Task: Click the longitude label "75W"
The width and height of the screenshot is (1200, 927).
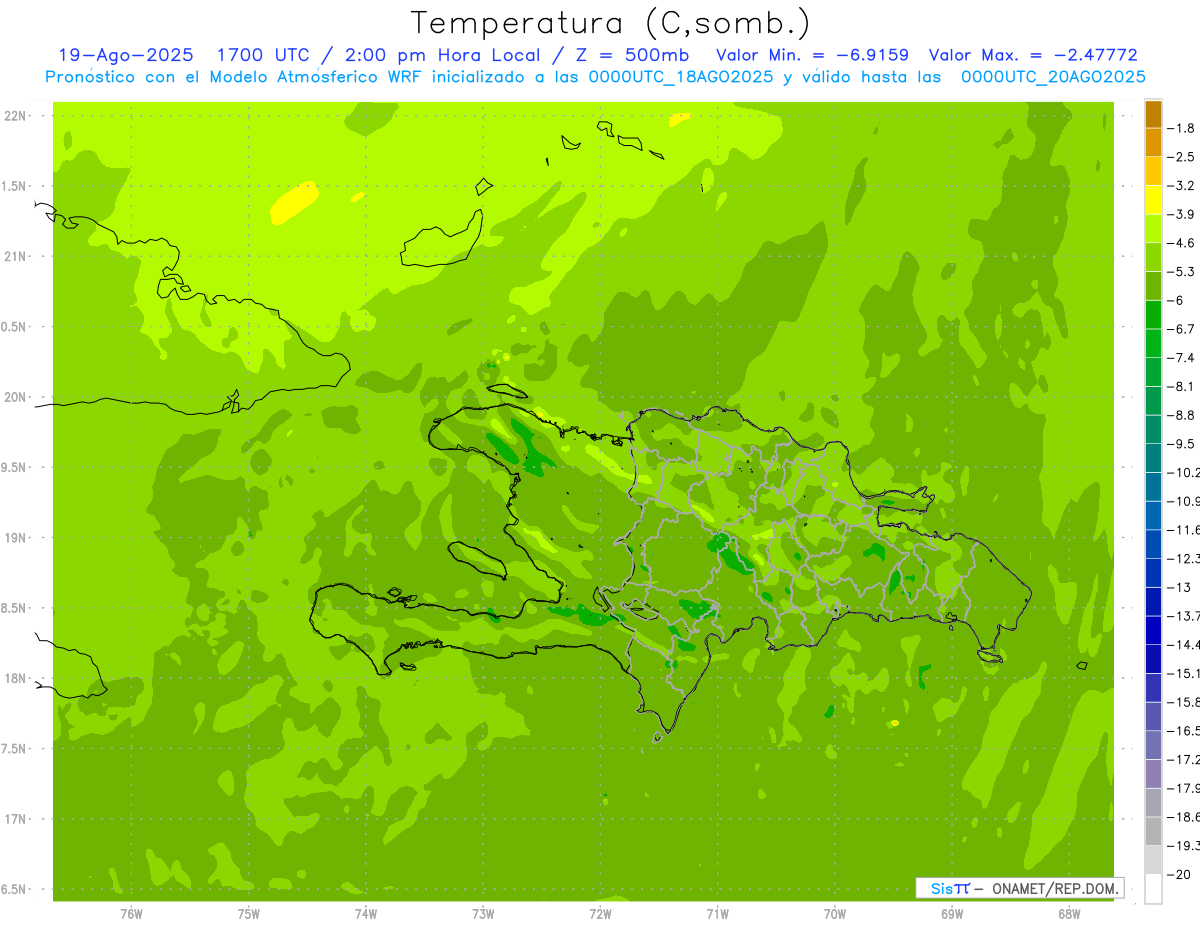Action: (x=249, y=914)
